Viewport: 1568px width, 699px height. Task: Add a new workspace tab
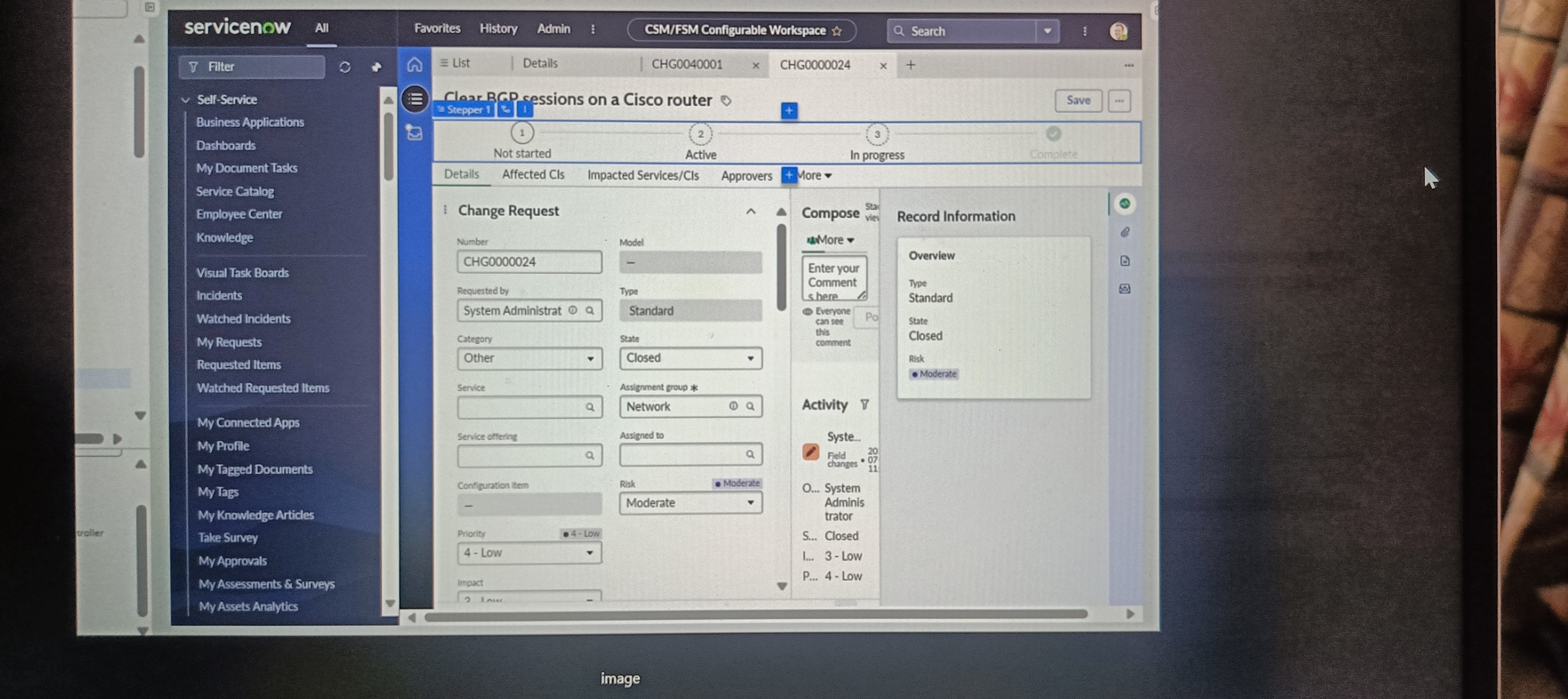[911, 65]
